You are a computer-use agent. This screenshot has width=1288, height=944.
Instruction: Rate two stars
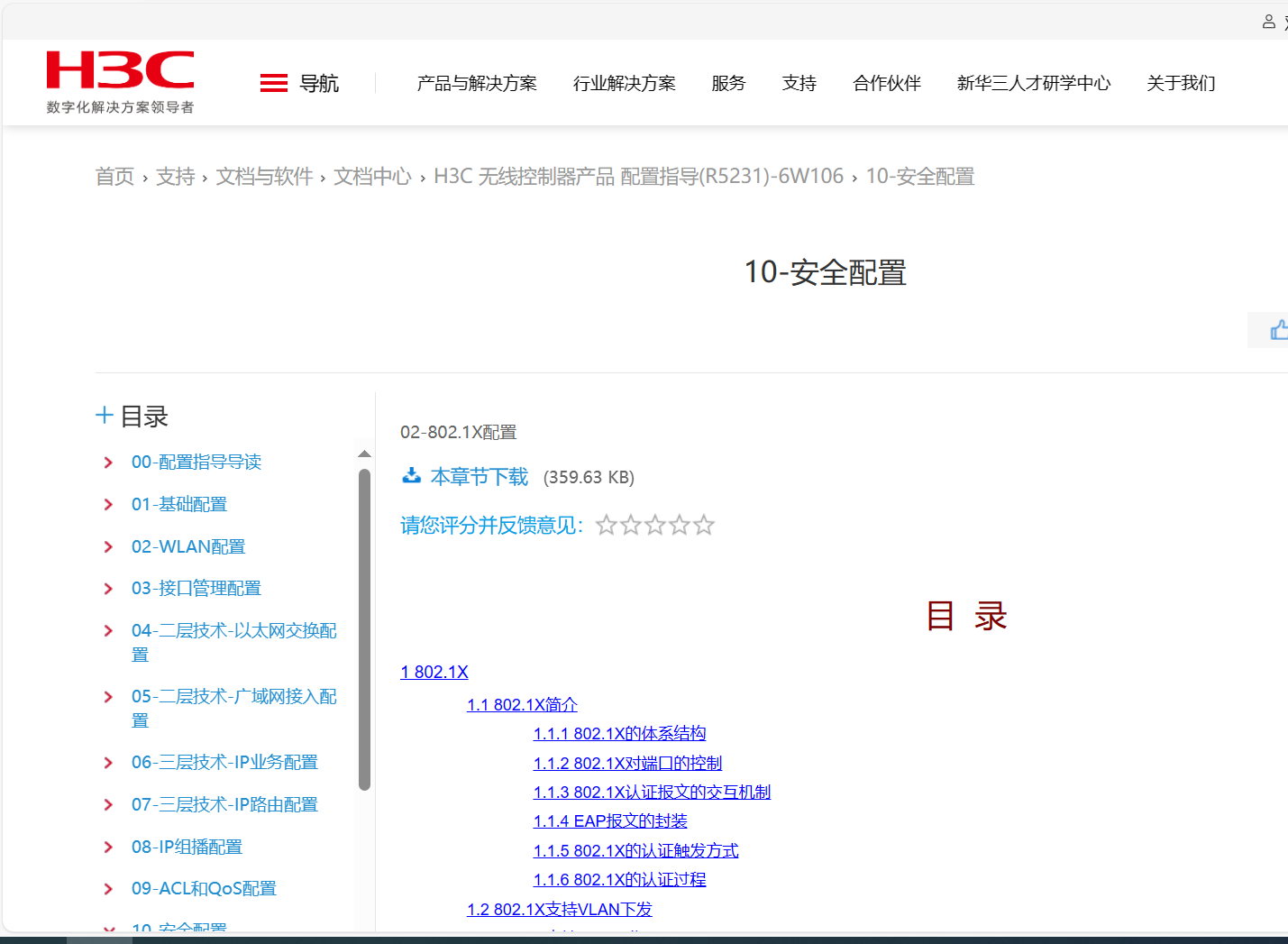pos(631,525)
